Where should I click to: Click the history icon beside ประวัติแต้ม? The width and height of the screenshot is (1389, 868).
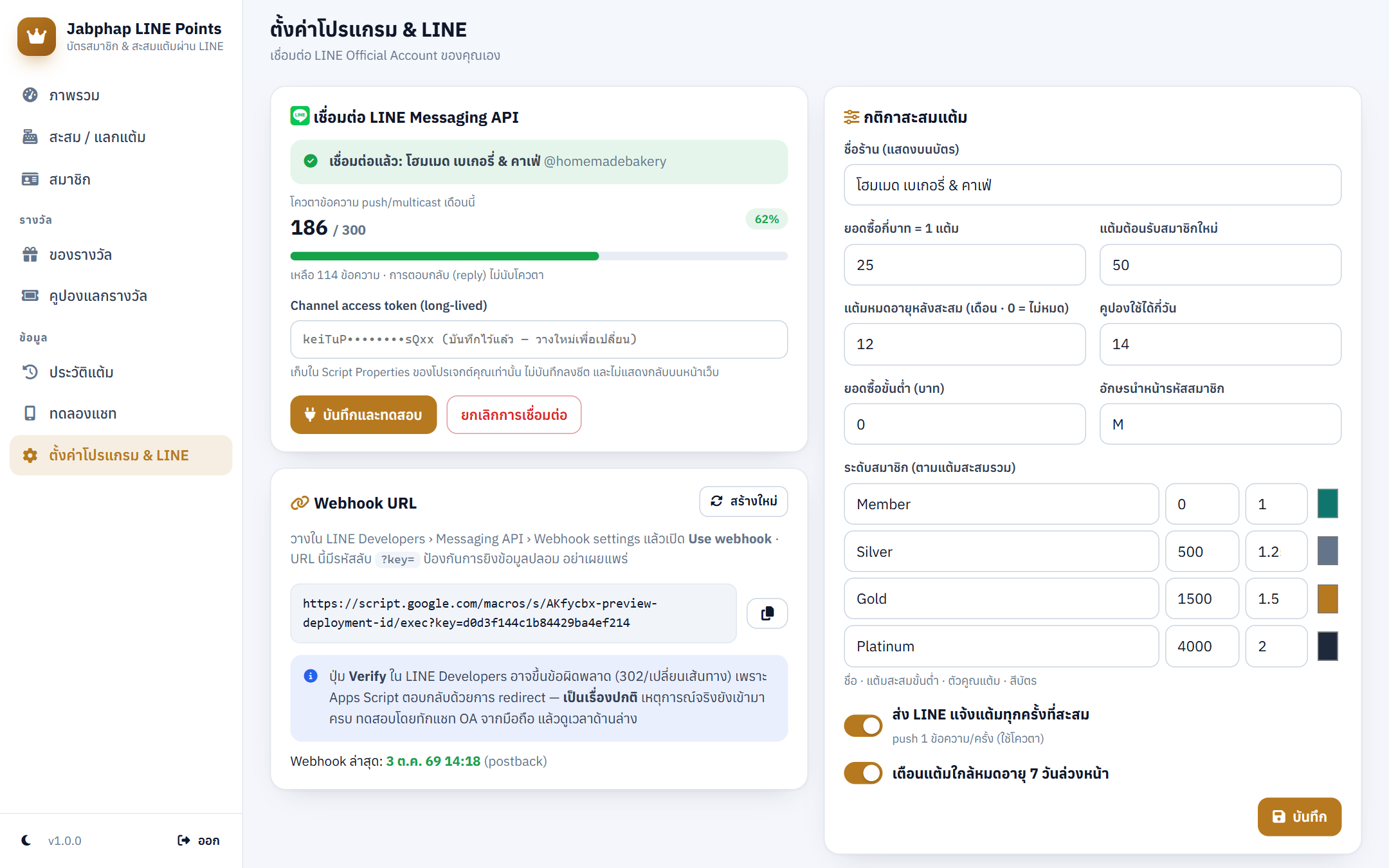pyautogui.click(x=30, y=372)
